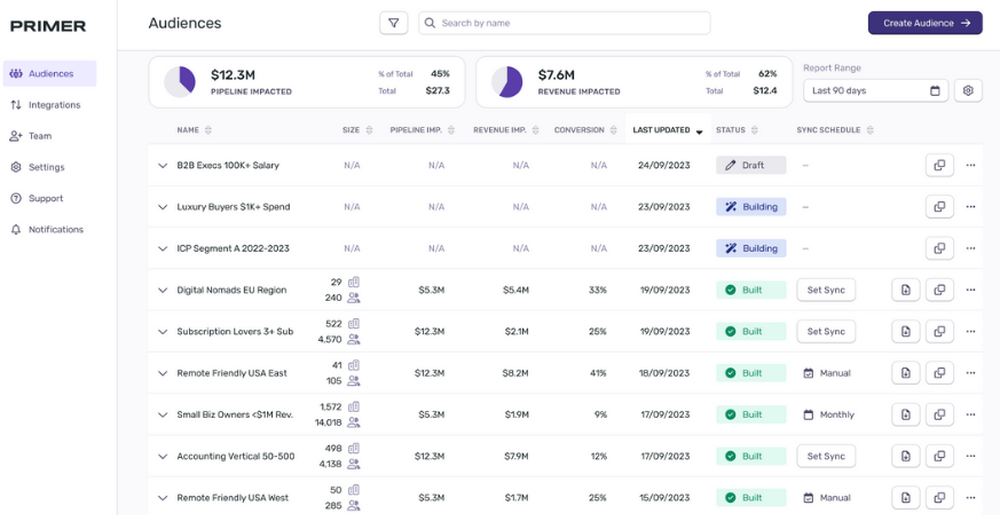Duplicate the Remote Friendly USA East audience

tap(939, 373)
